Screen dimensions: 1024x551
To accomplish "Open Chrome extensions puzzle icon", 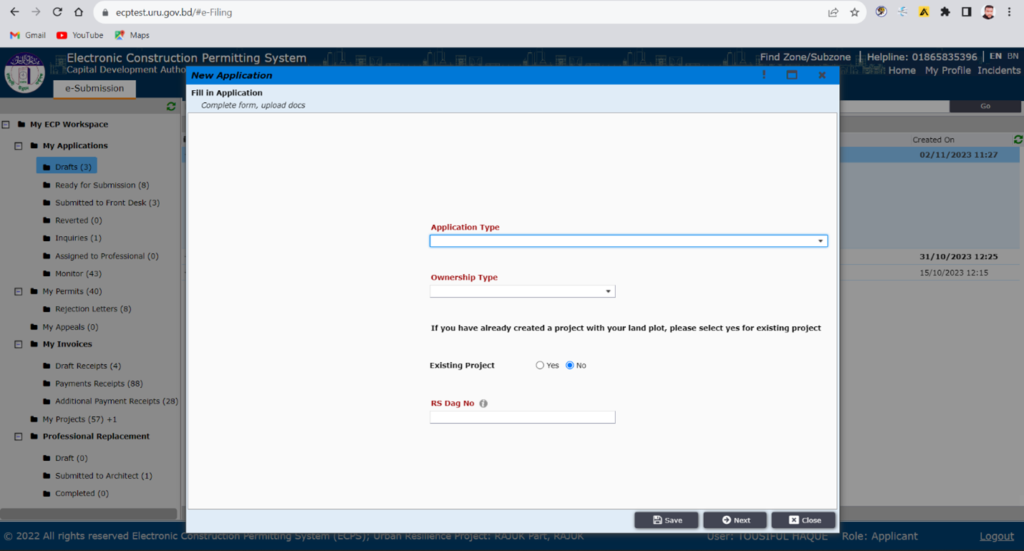I will click(944, 12).
